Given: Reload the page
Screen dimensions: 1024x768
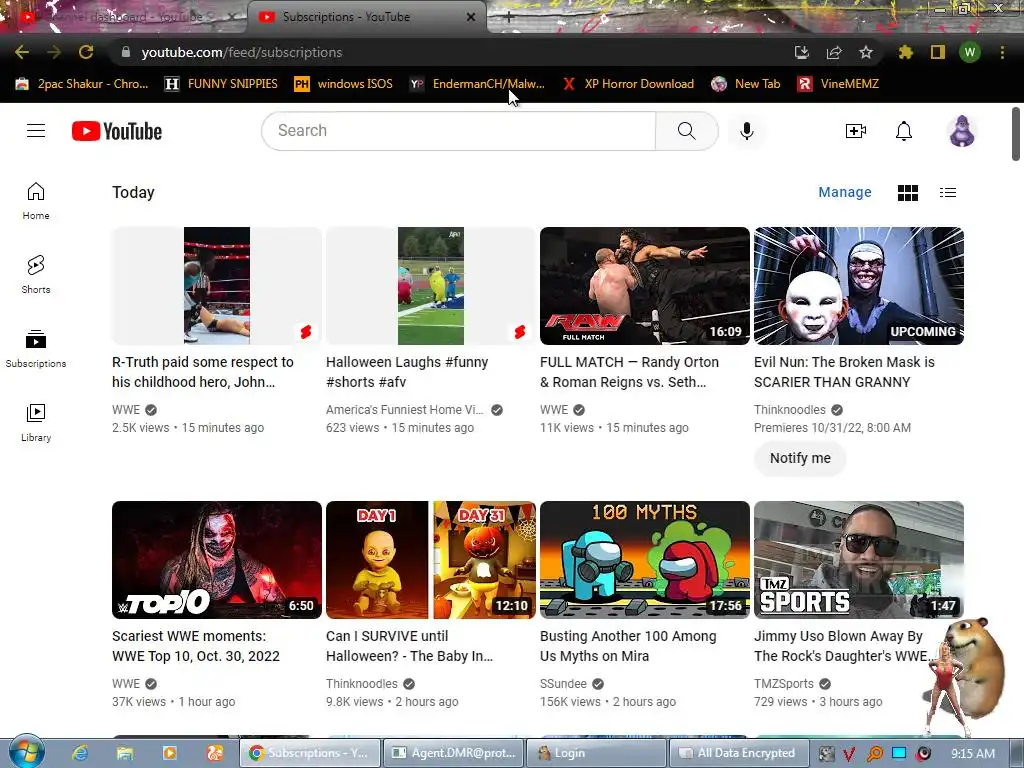Looking at the screenshot, I should pos(86,52).
